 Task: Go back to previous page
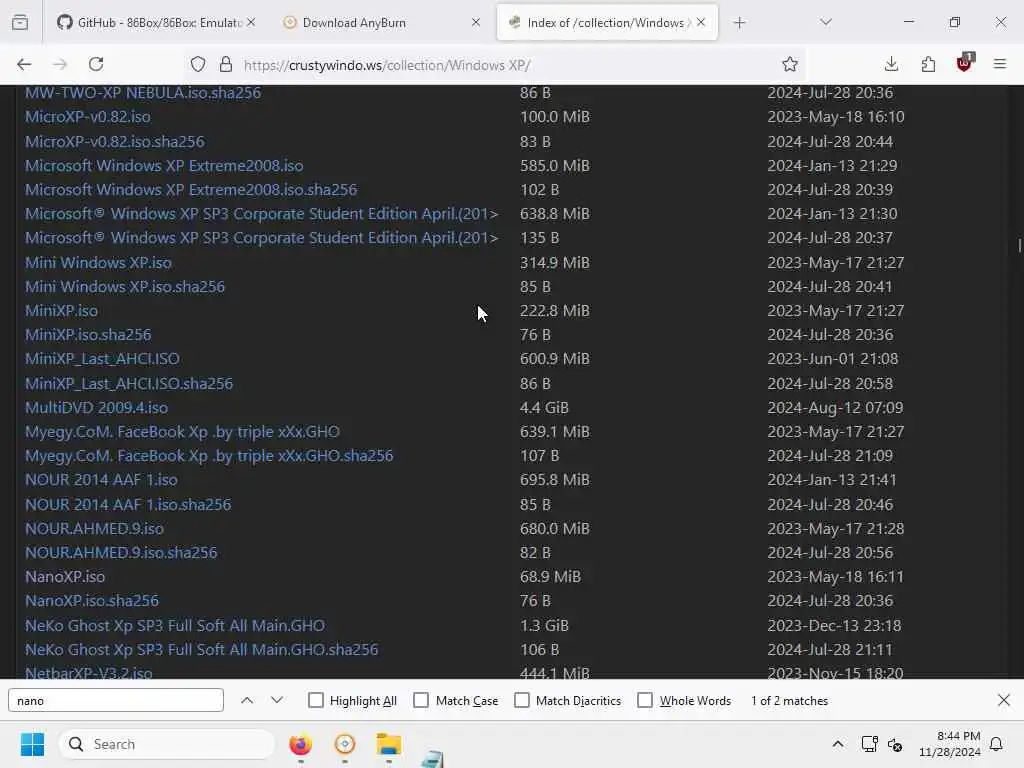[x=24, y=64]
